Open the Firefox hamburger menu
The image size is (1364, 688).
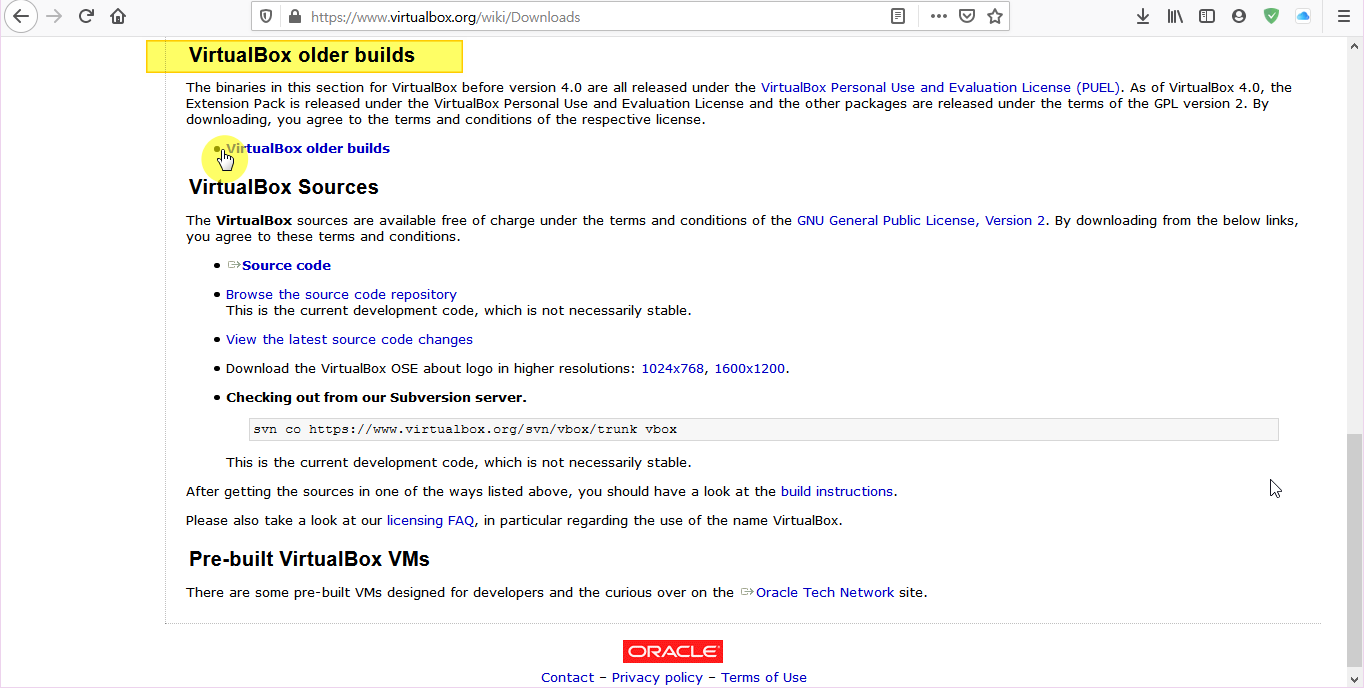pos(1343,16)
